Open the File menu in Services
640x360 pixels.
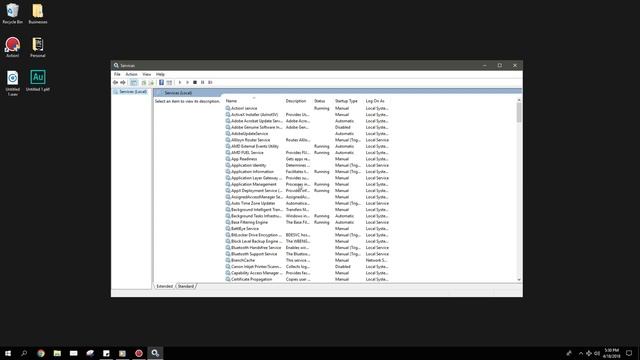point(117,74)
